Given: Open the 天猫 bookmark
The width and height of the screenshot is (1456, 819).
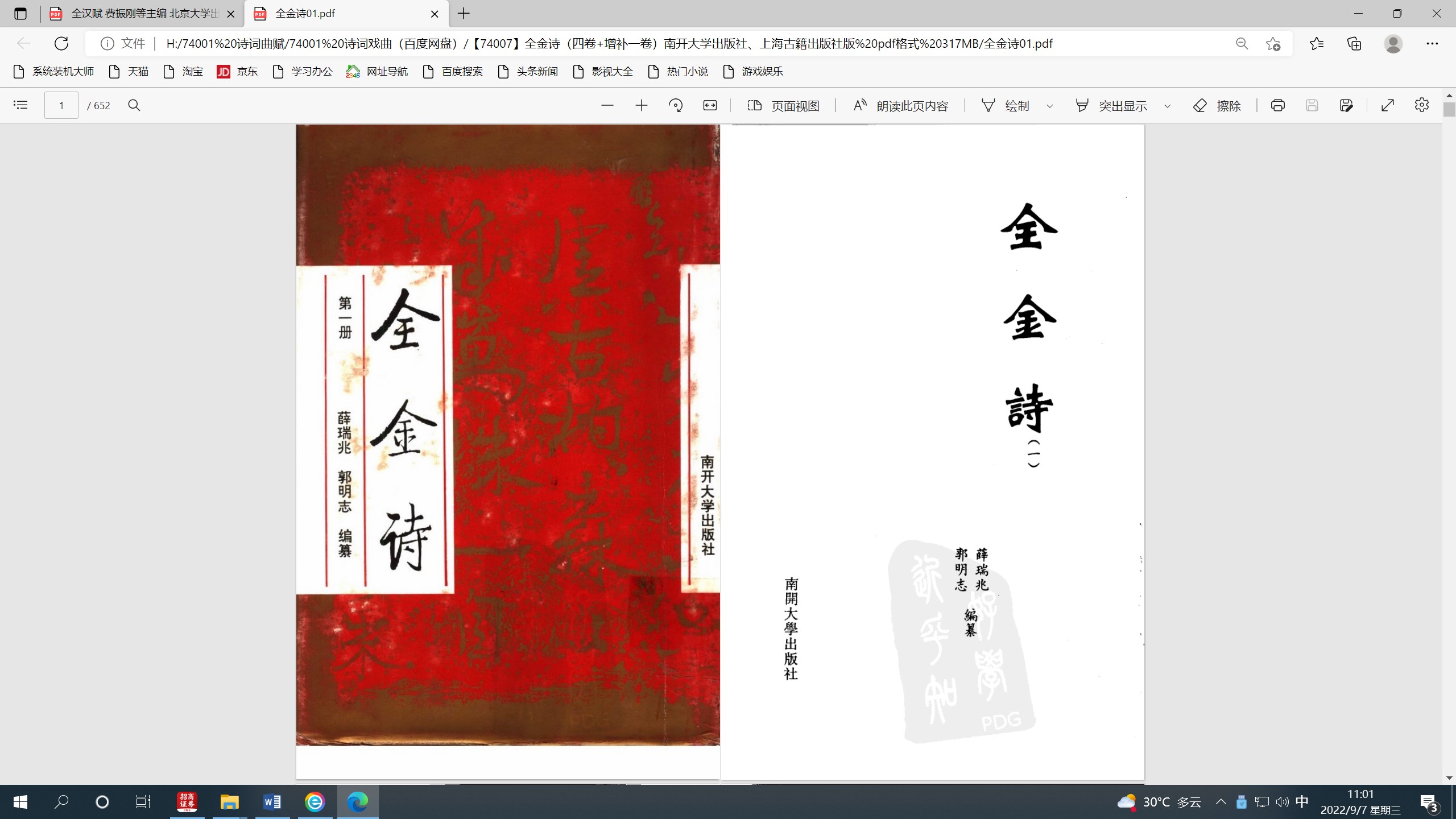Looking at the screenshot, I should click(x=129, y=72).
